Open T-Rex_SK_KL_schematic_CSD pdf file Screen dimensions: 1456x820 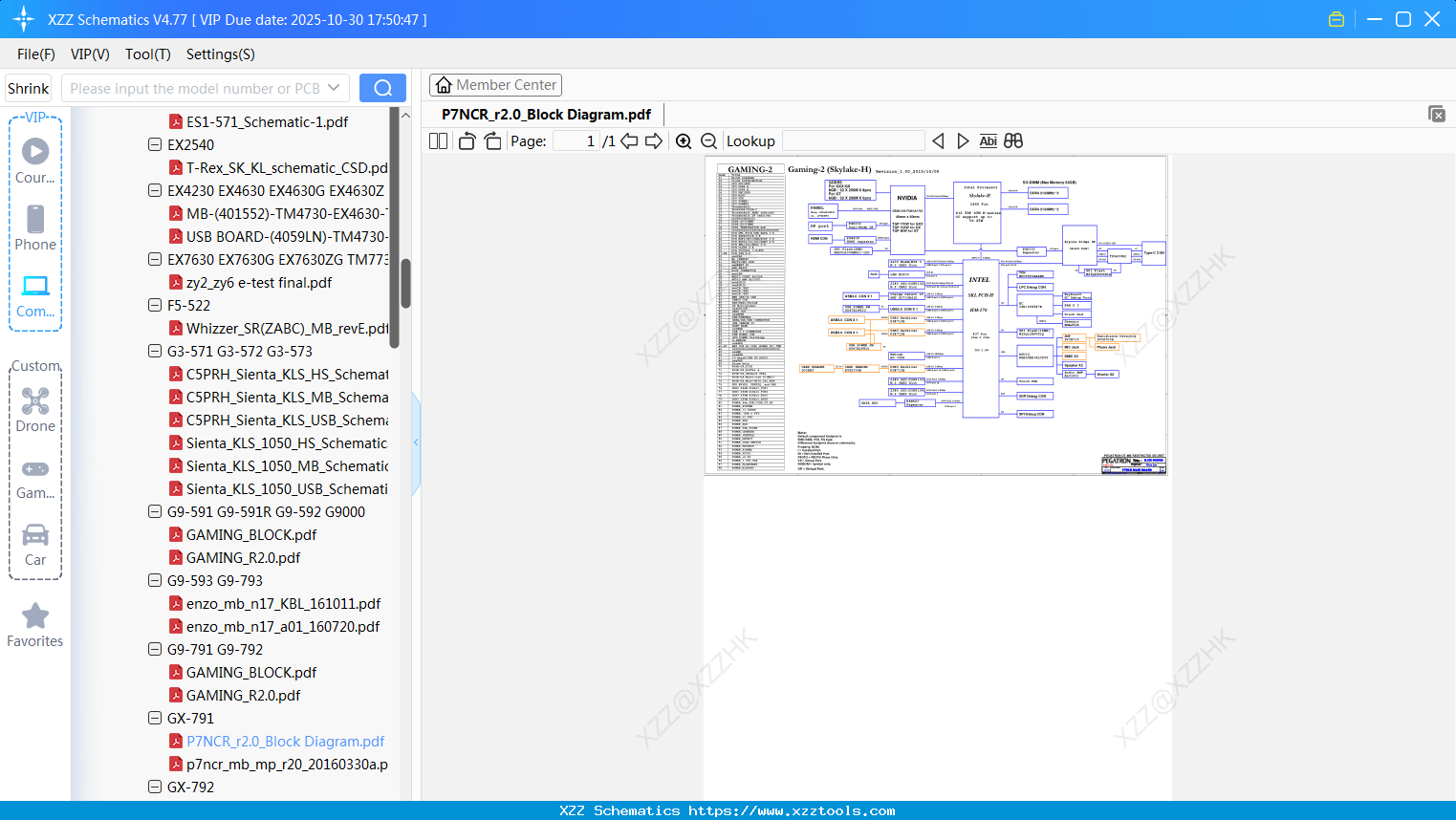point(278,167)
